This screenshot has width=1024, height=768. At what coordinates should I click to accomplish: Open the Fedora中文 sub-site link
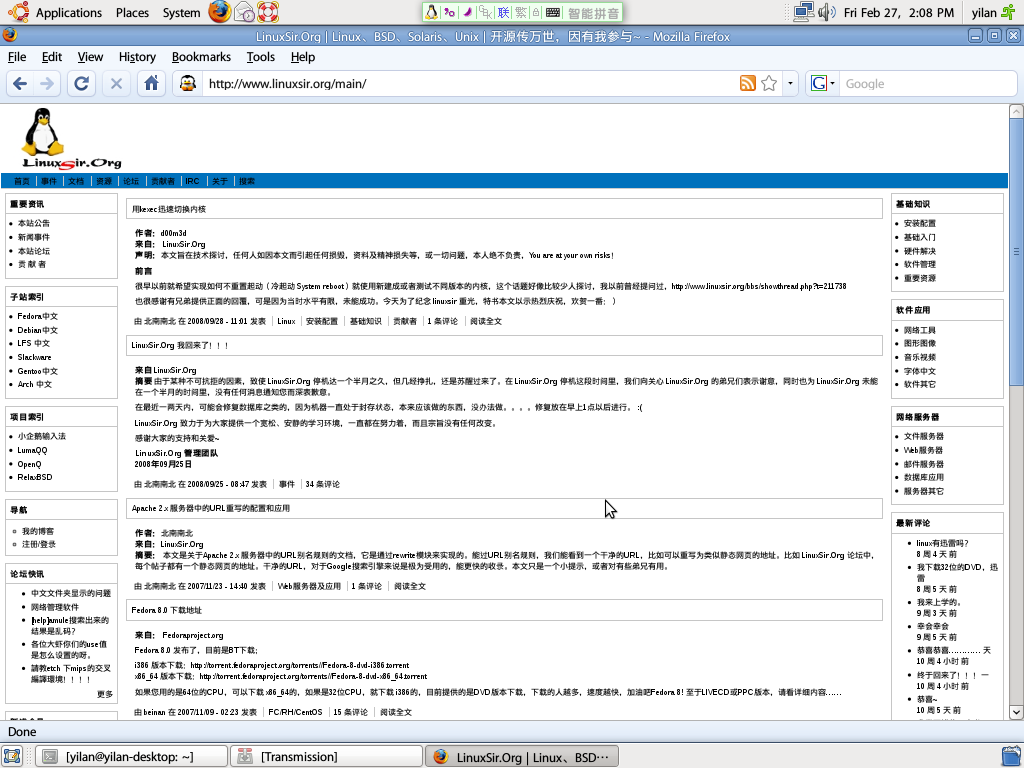coord(37,316)
